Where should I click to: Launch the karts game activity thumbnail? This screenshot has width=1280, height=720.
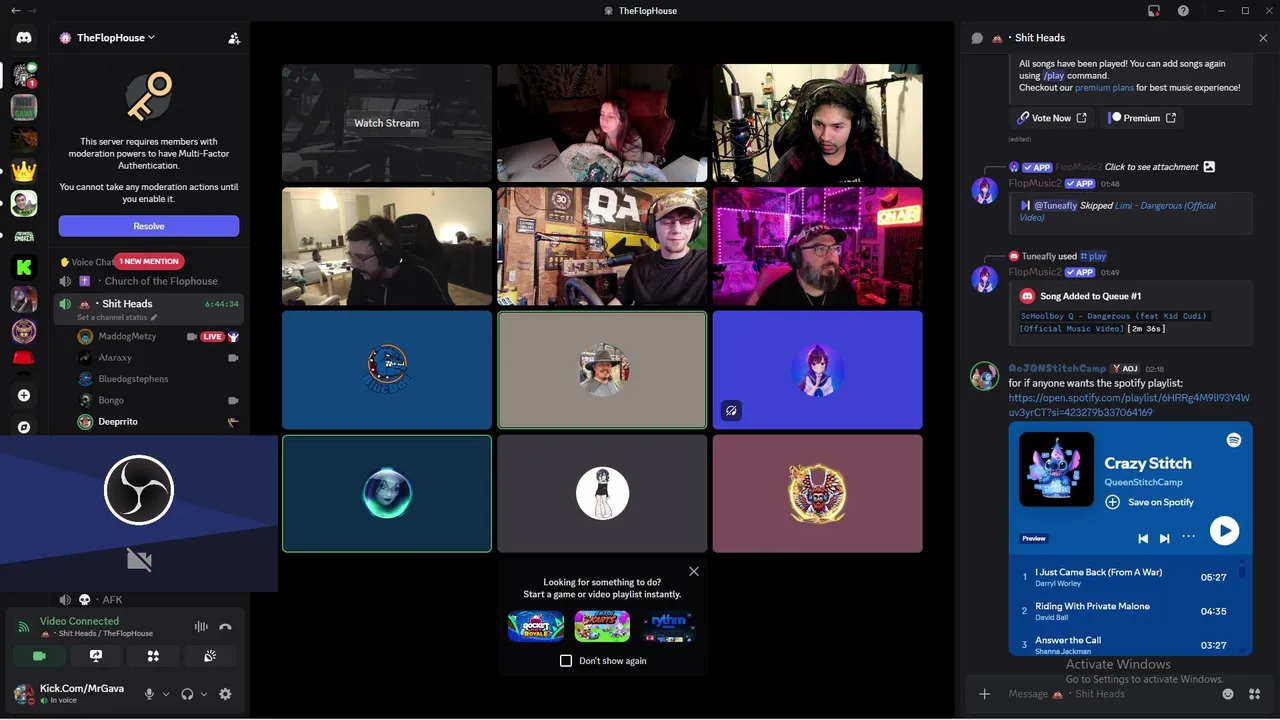[602, 626]
